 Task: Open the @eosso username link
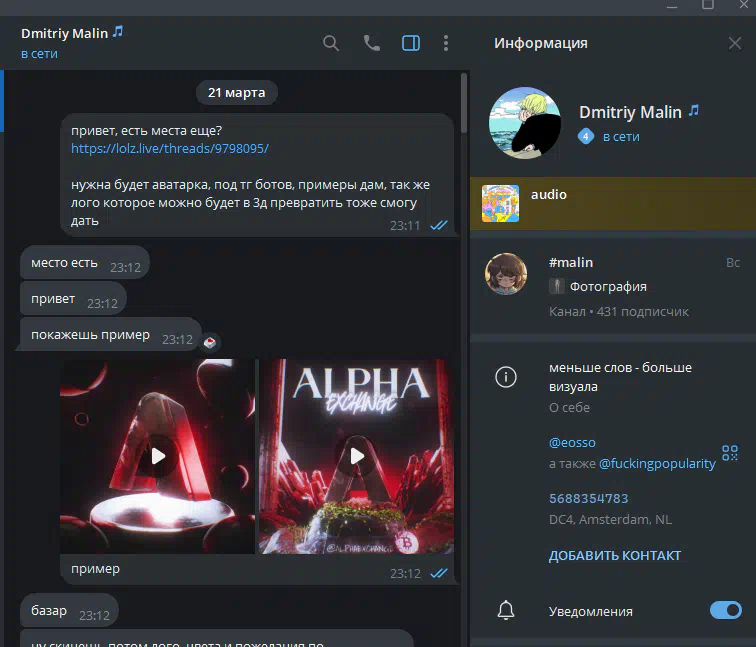pyautogui.click(x=574, y=441)
